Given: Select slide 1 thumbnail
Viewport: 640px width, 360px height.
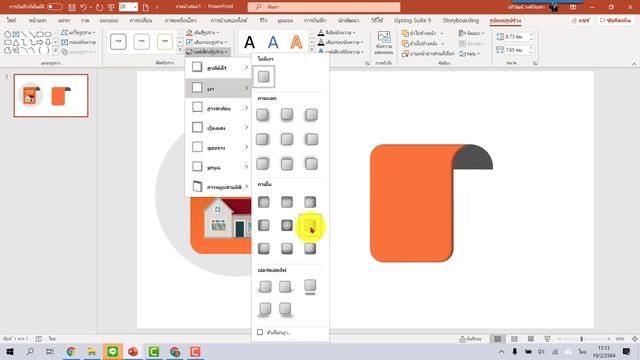Looking at the screenshot, I should 51,96.
